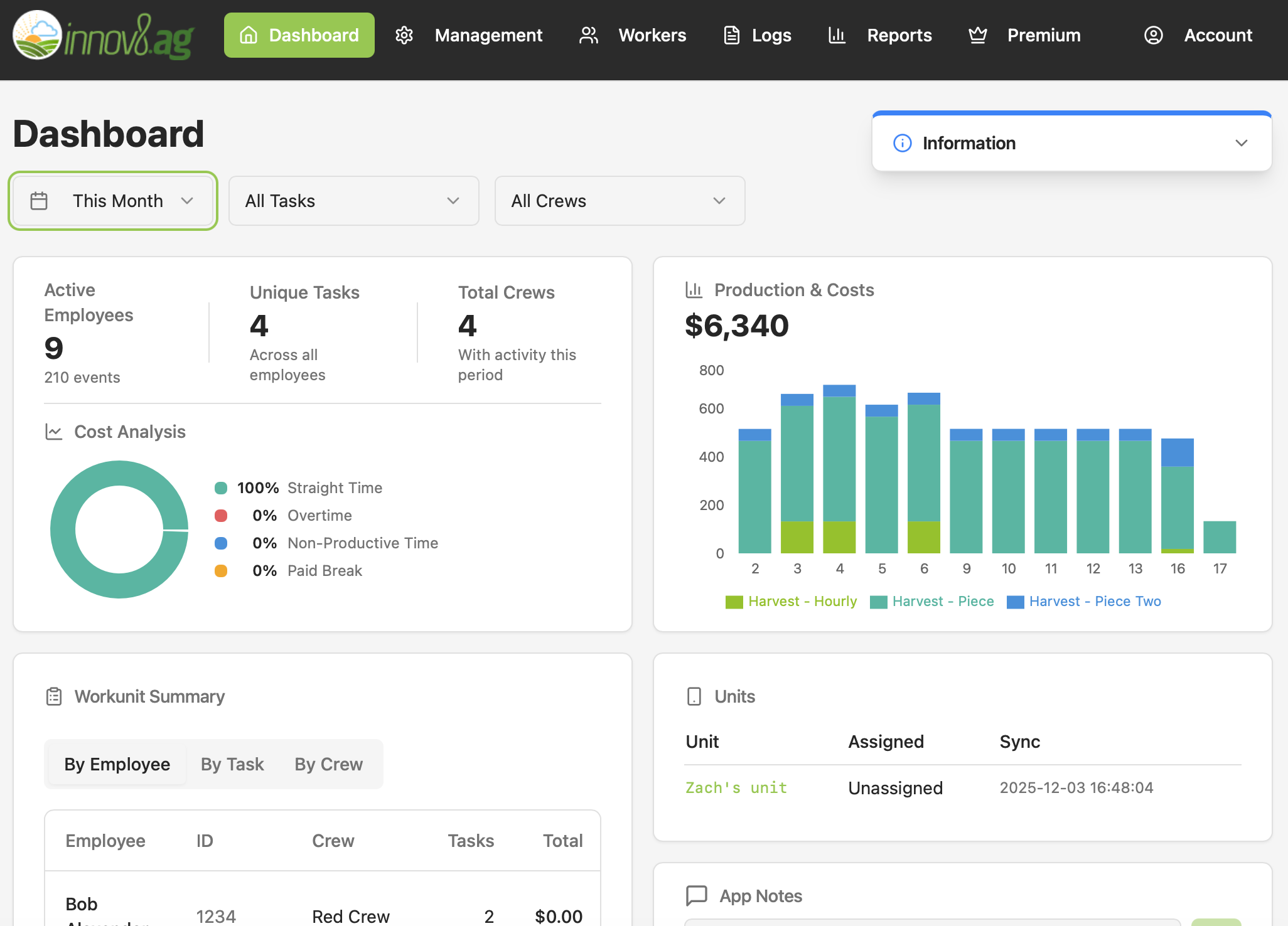Click the Management gear icon

pos(404,35)
